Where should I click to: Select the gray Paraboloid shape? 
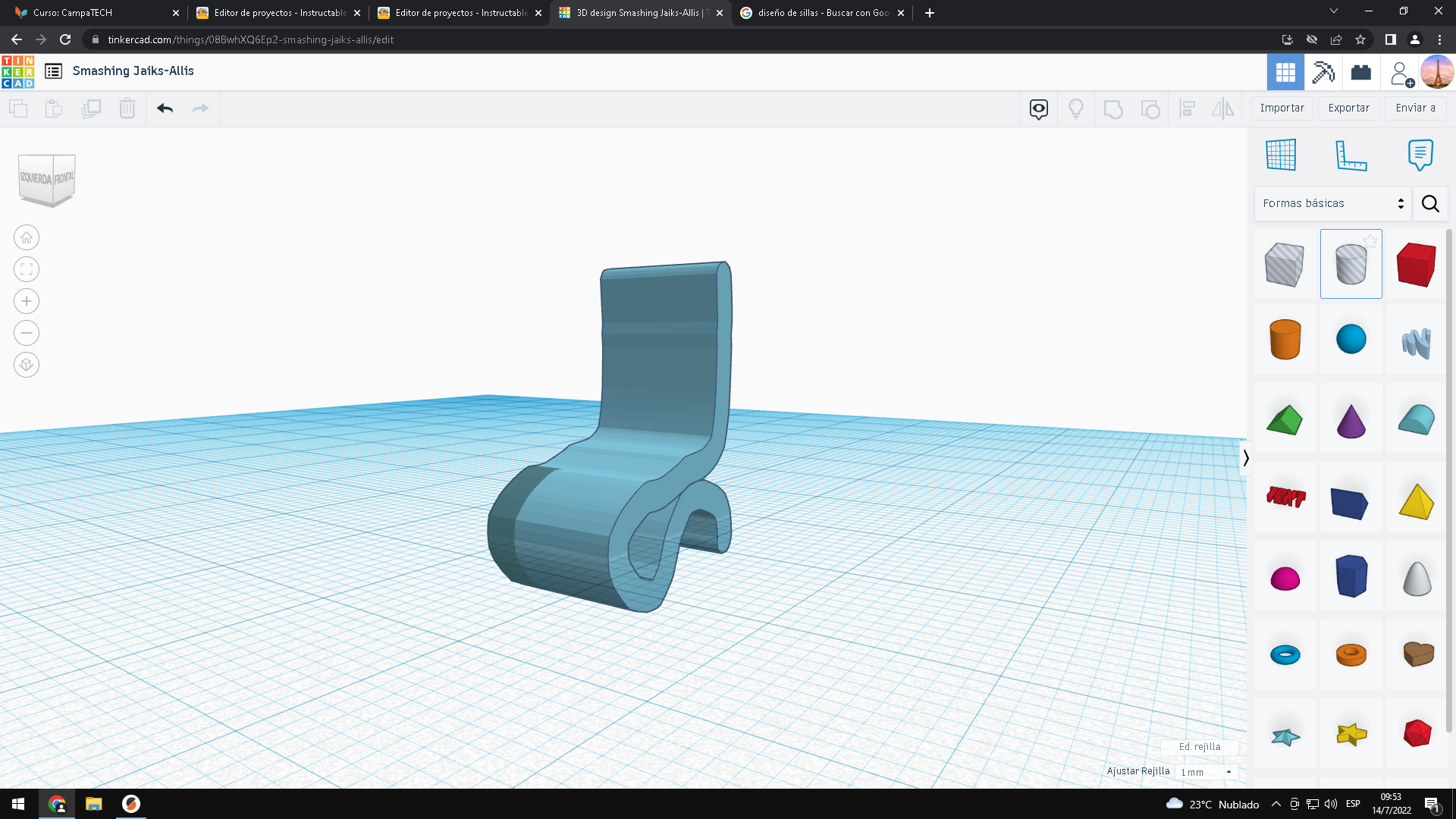tap(1416, 578)
